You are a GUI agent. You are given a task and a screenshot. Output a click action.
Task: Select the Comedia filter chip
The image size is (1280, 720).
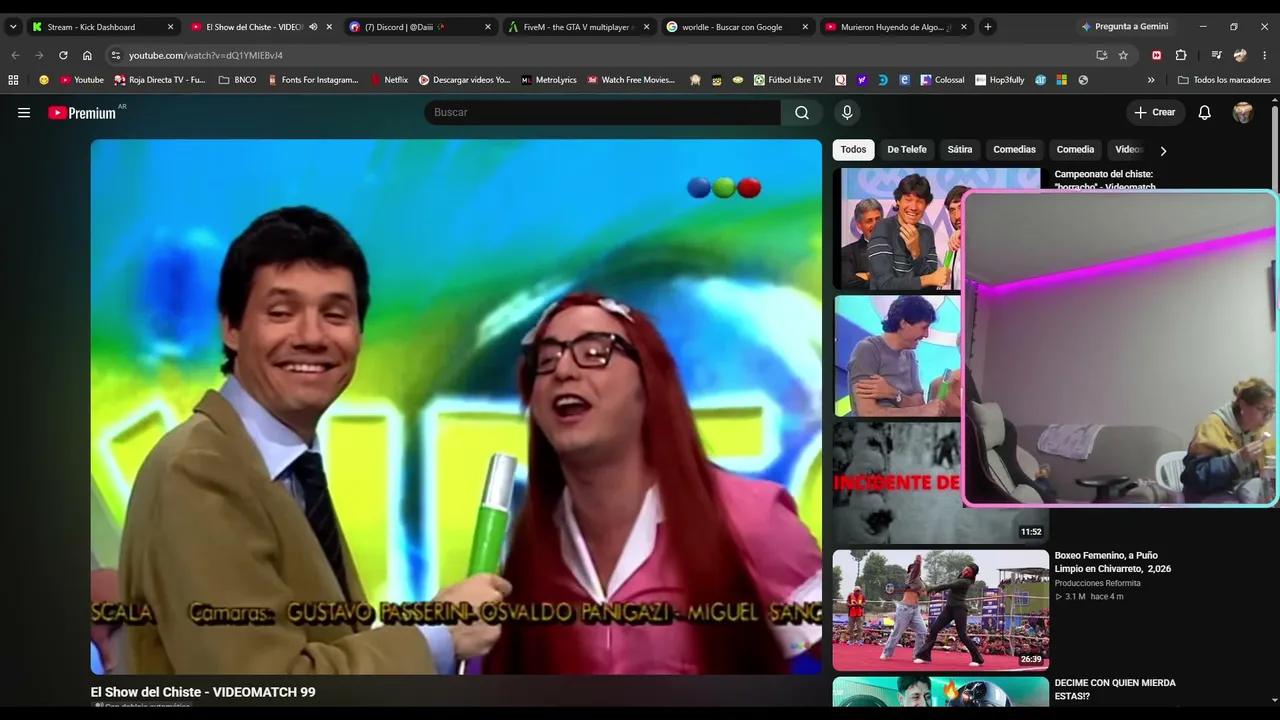pos(1075,150)
